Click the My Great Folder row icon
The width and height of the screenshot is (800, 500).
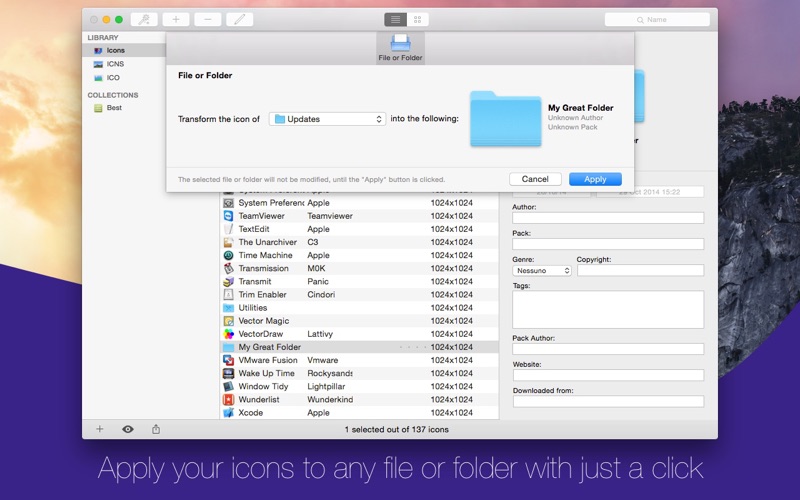pyautogui.click(x=229, y=347)
